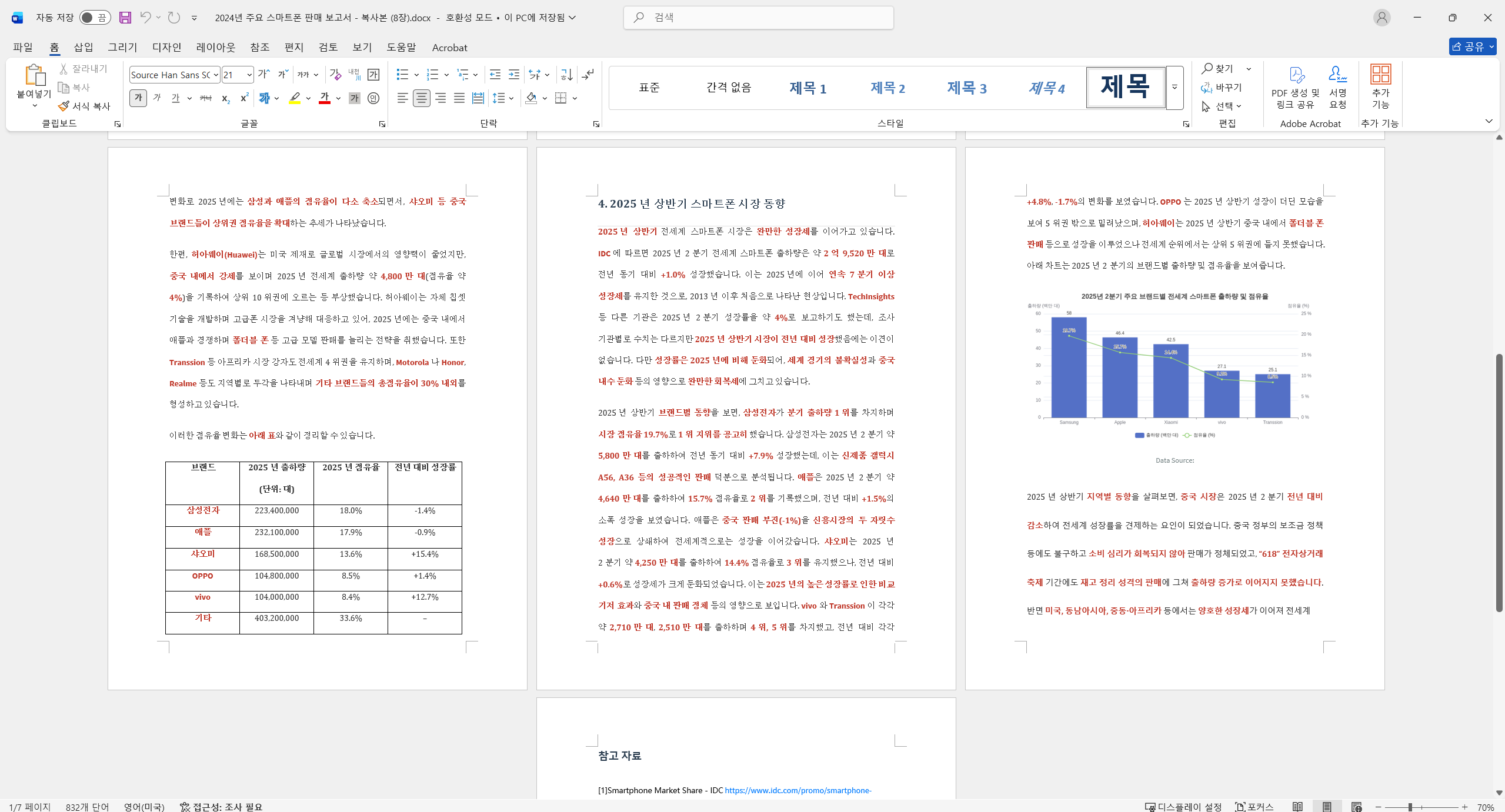The height and width of the screenshot is (812, 1505).
Task: Toggle enclosed character button
Action: 373,98
